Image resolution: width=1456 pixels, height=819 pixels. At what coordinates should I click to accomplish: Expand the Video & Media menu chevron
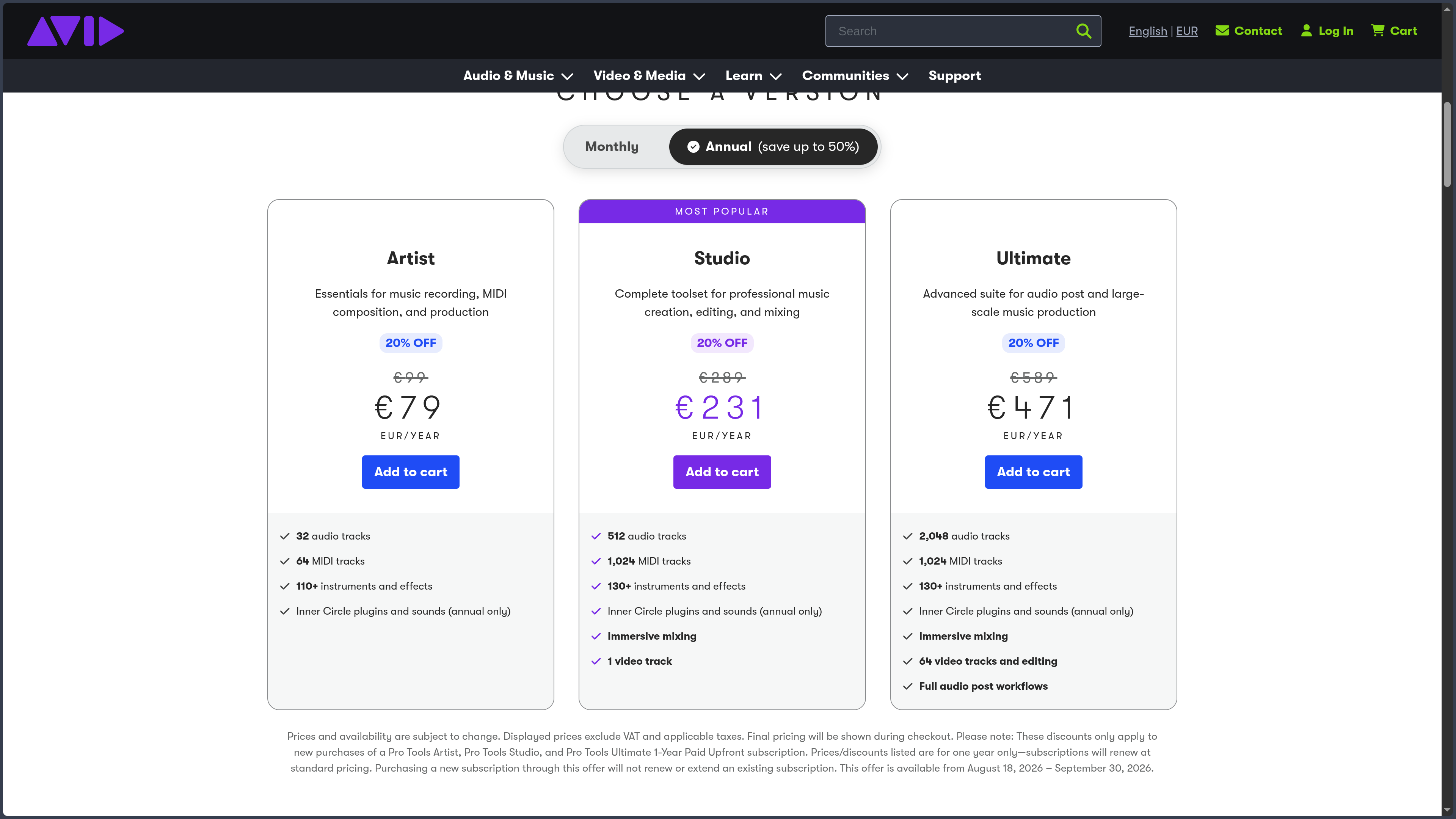pos(699,77)
